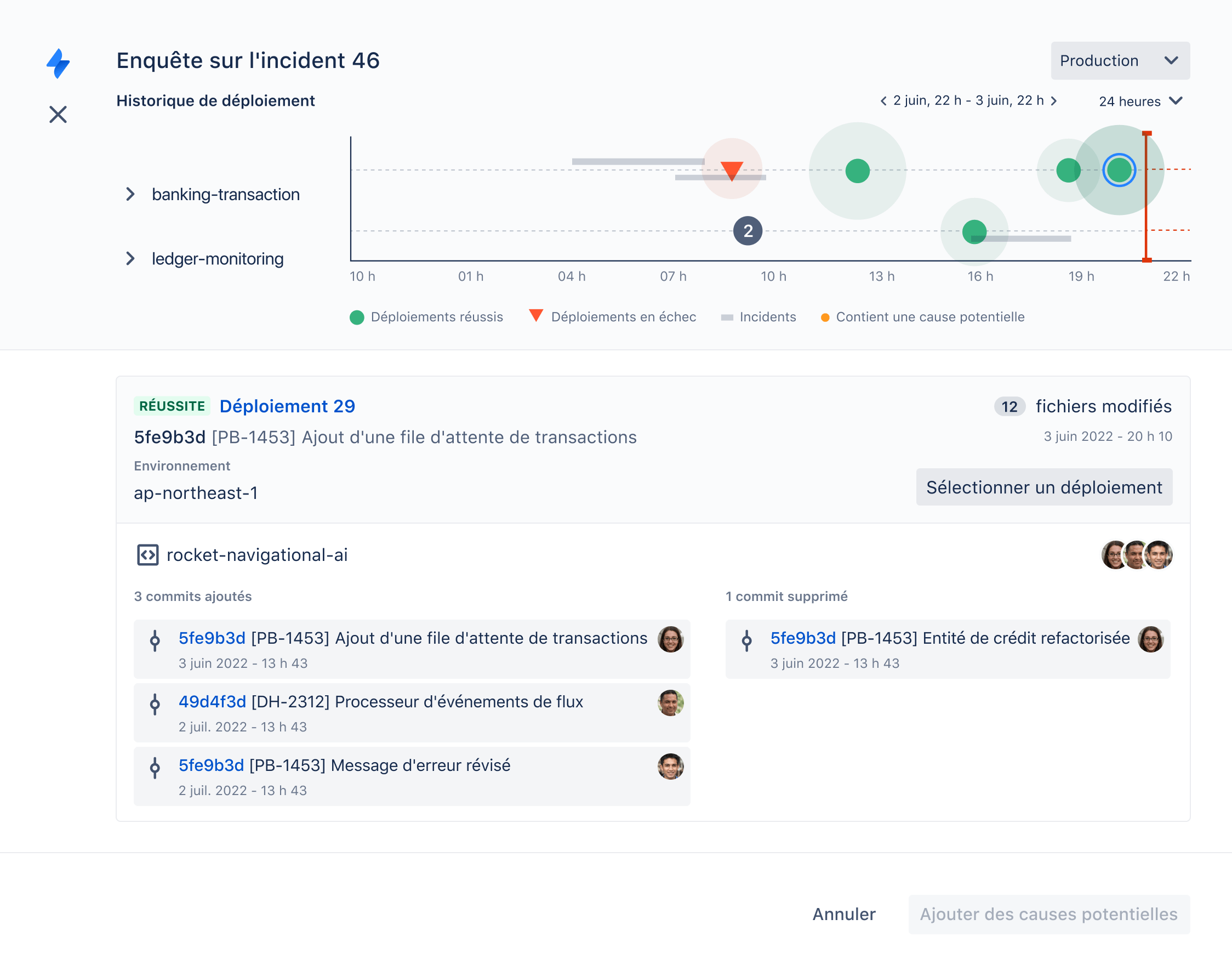Close the incident investigation panel with X
1232x976 pixels.
tap(58, 114)
